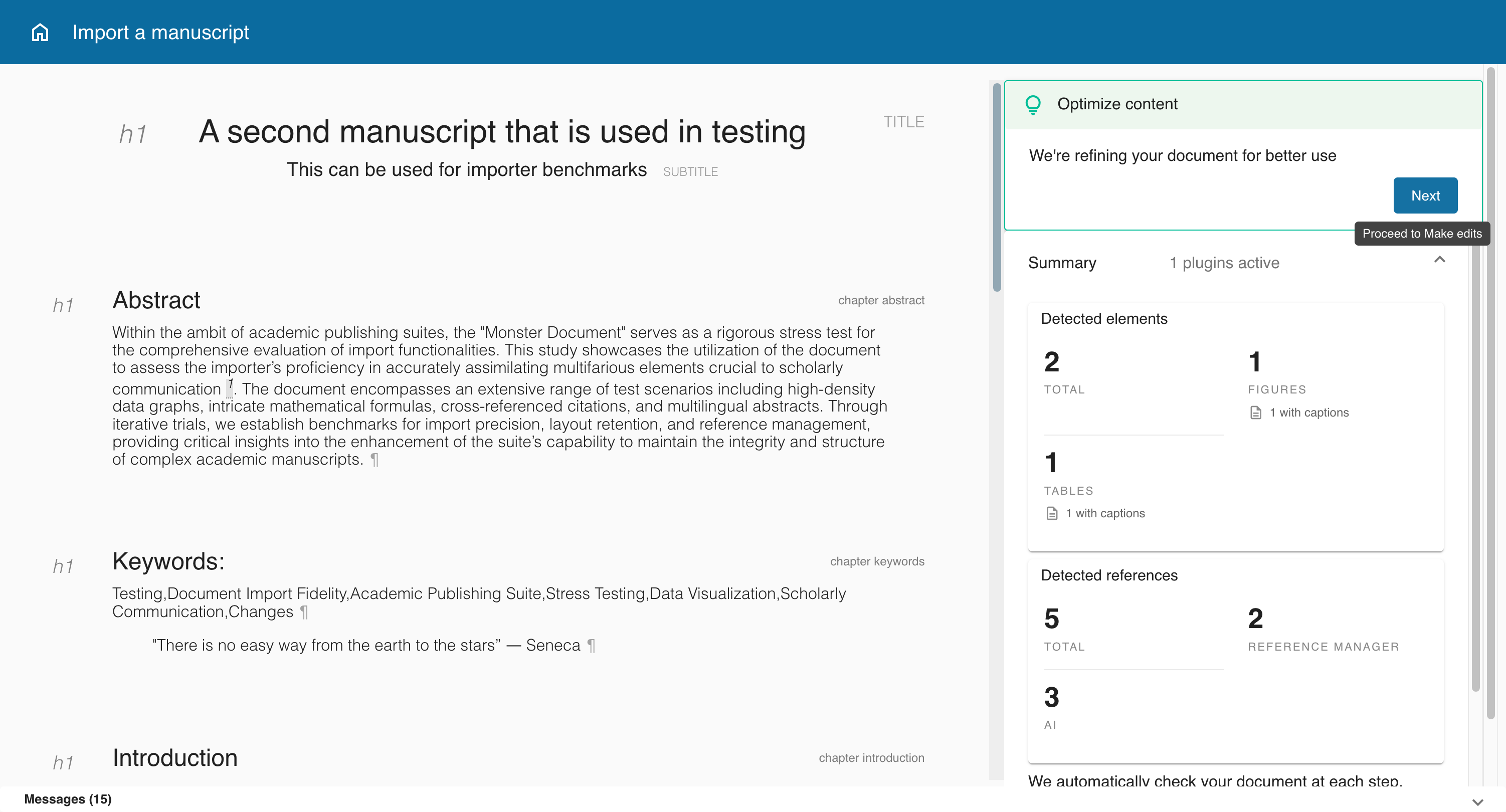Click the home icon in the top bar
The height and width of the screenshot is (812, 1506).
click(x=39, y=32)
